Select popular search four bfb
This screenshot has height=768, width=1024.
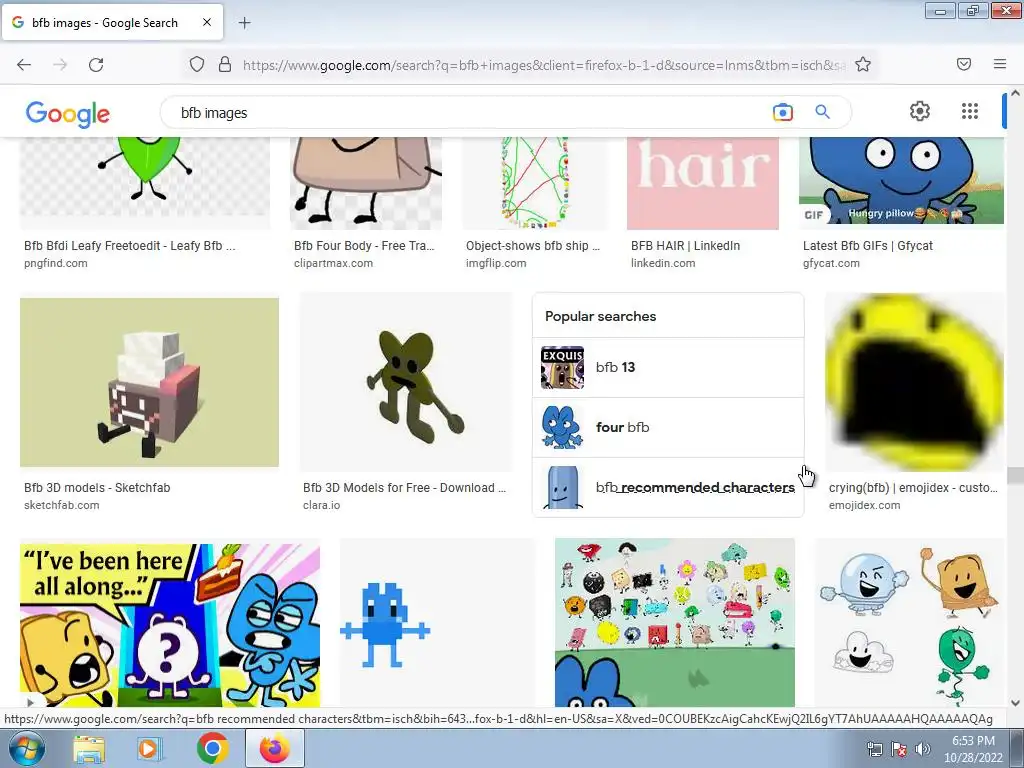[x=668, y=427]
